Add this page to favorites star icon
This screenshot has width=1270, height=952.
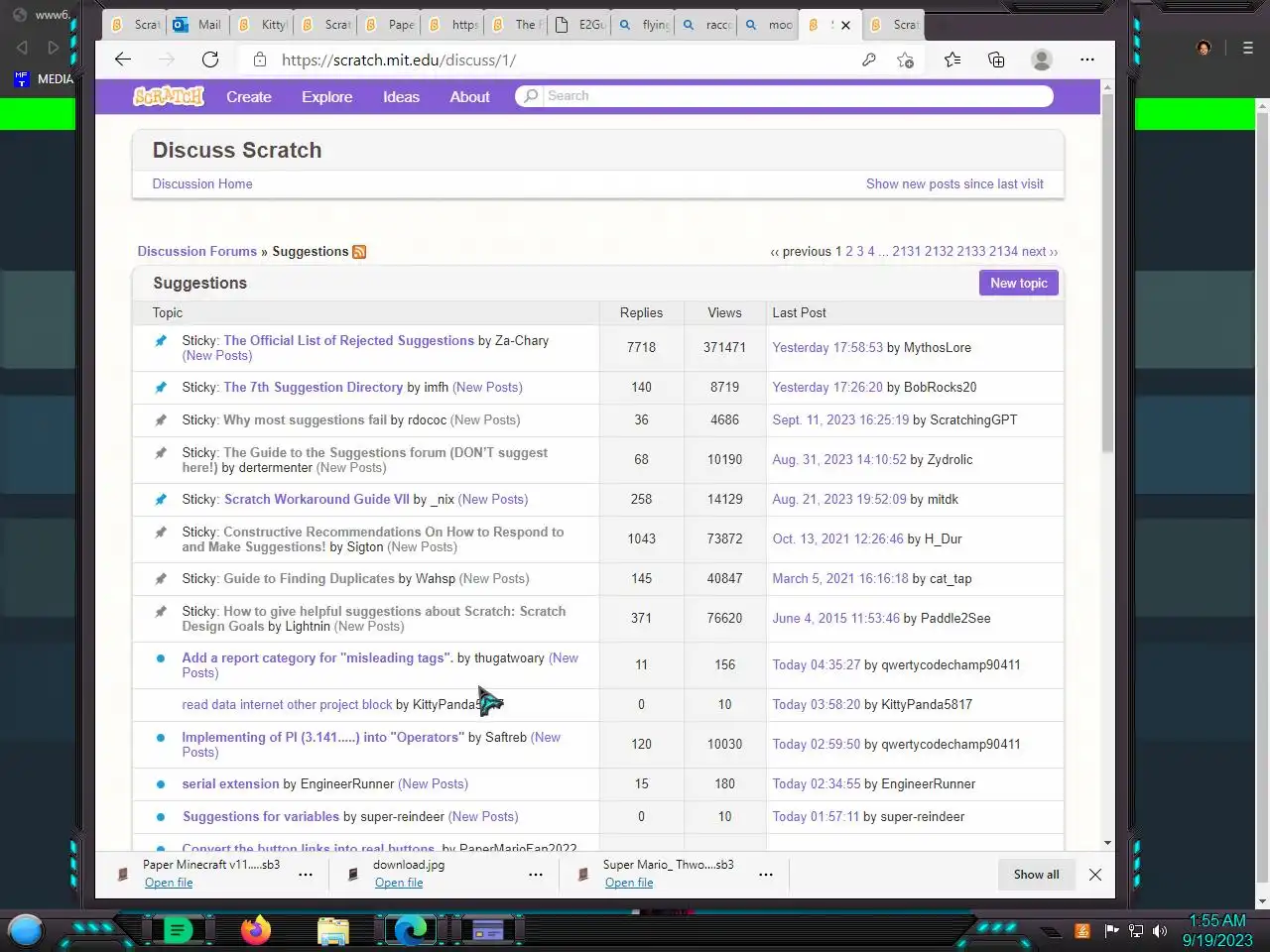905,59
